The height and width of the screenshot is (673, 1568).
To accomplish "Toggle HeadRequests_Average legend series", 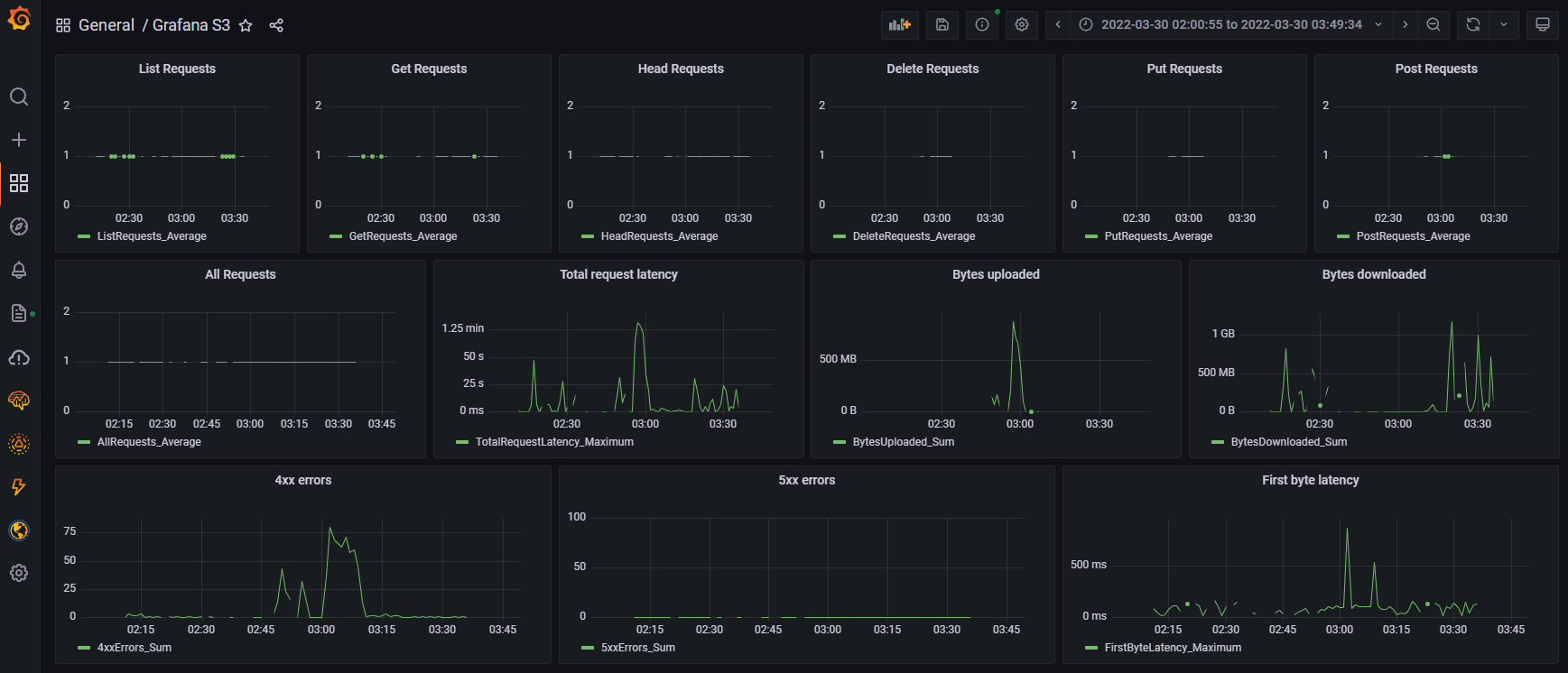I will point(659,236).
